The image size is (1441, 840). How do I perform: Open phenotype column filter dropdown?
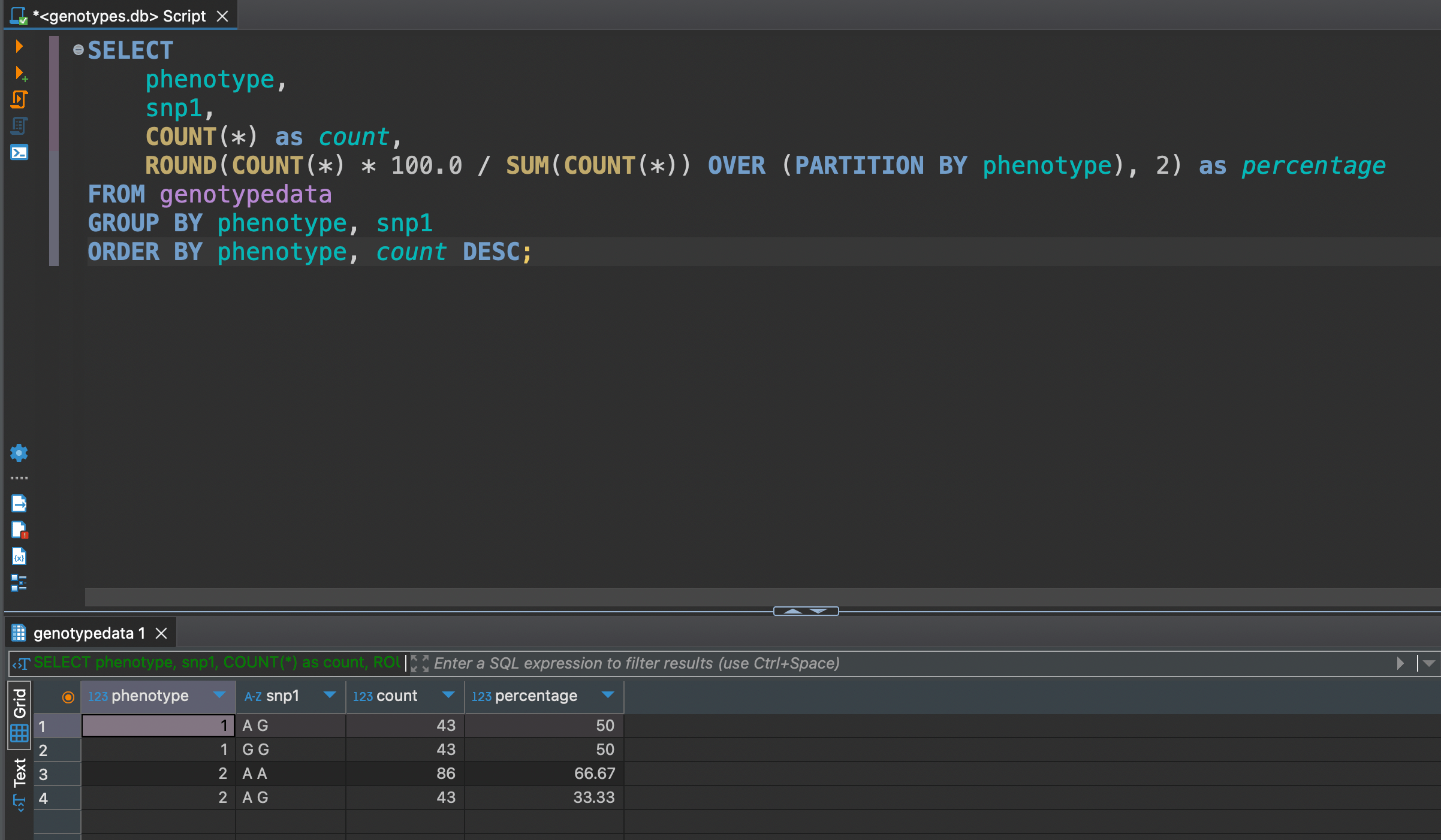pyautogui.click(x=218, y=696)
